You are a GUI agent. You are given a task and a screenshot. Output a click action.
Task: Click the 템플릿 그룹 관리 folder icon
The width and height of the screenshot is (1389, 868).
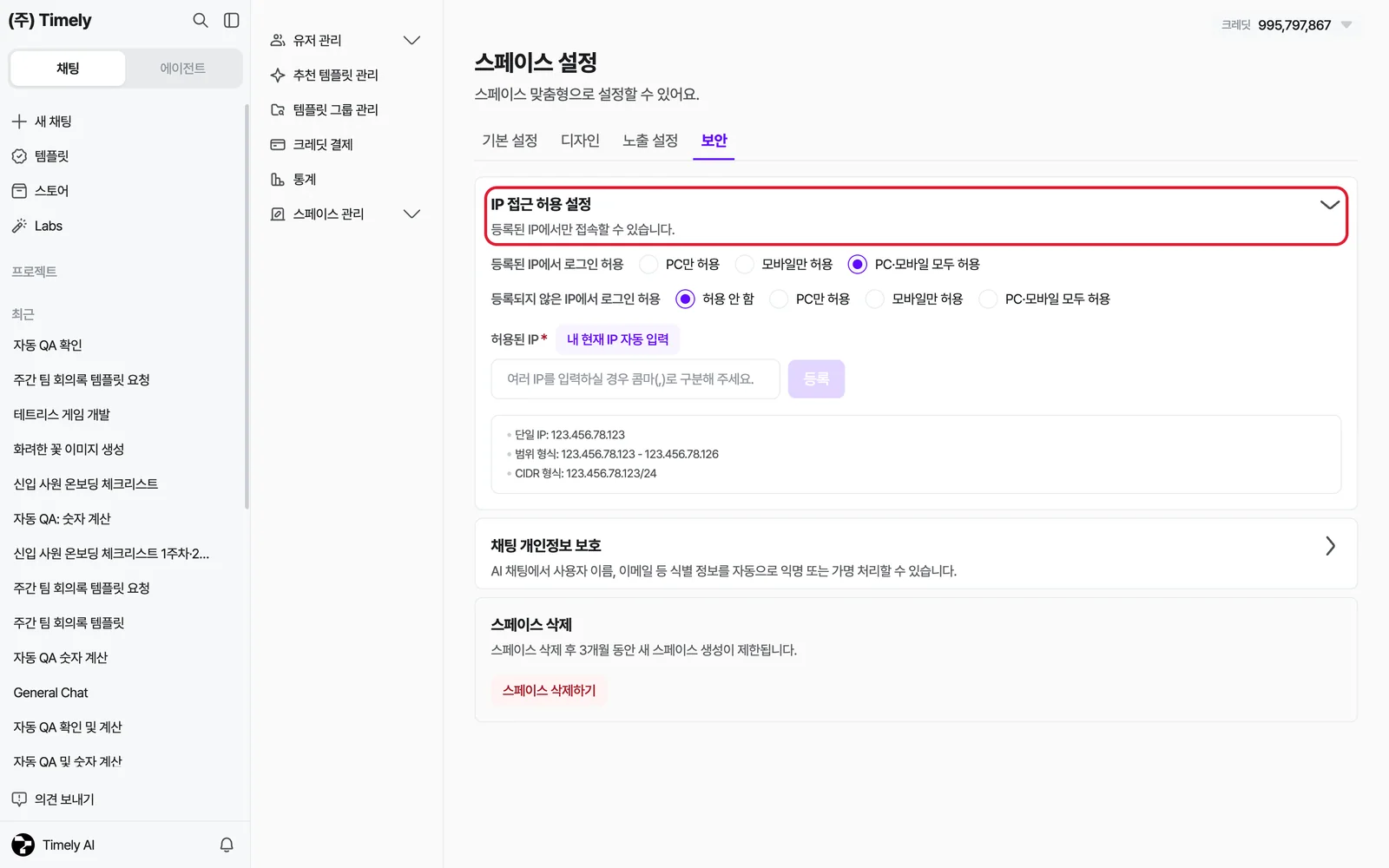[x=278, y=109]
